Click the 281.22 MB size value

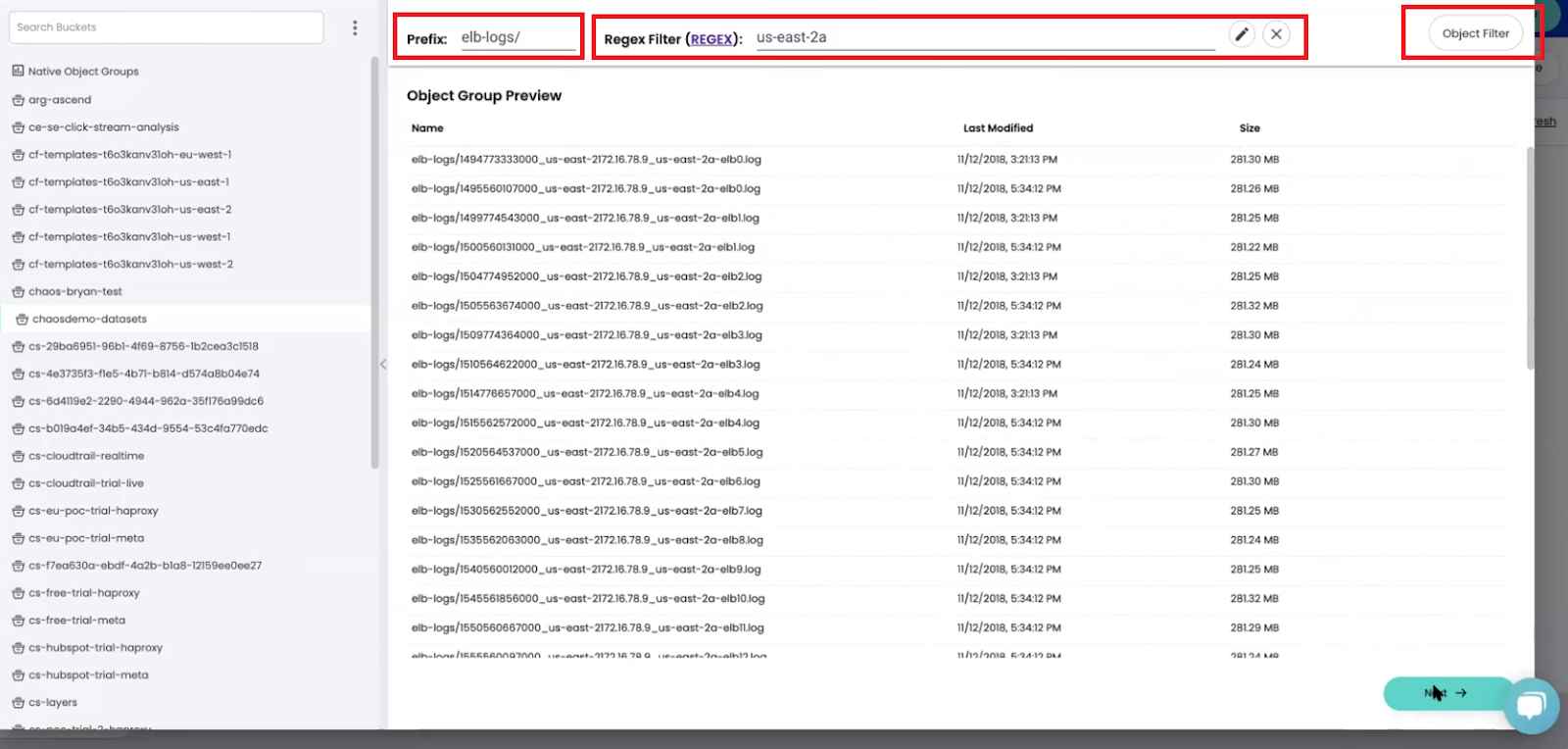pos(1254,248)
